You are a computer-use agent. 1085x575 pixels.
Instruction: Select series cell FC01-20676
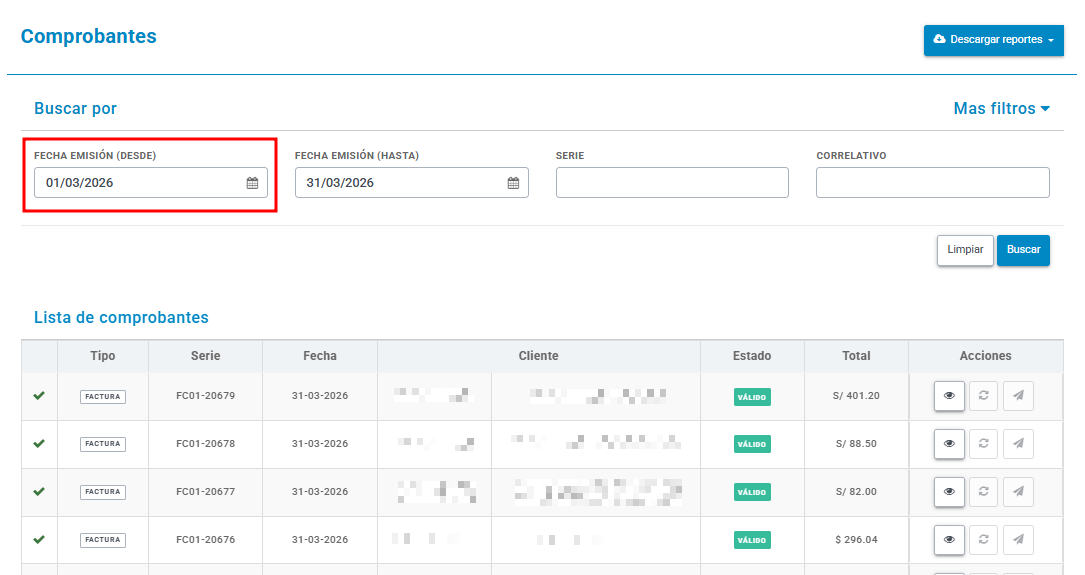[206, 540]
